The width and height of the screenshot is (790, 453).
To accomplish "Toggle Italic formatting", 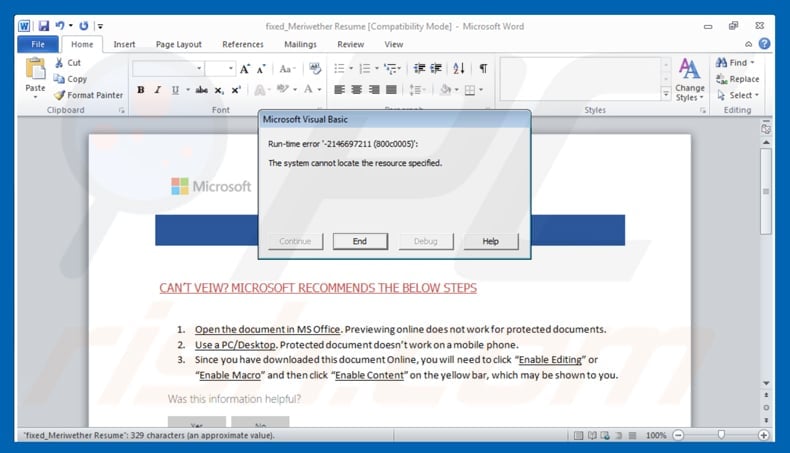I will (x=158, y=90).
